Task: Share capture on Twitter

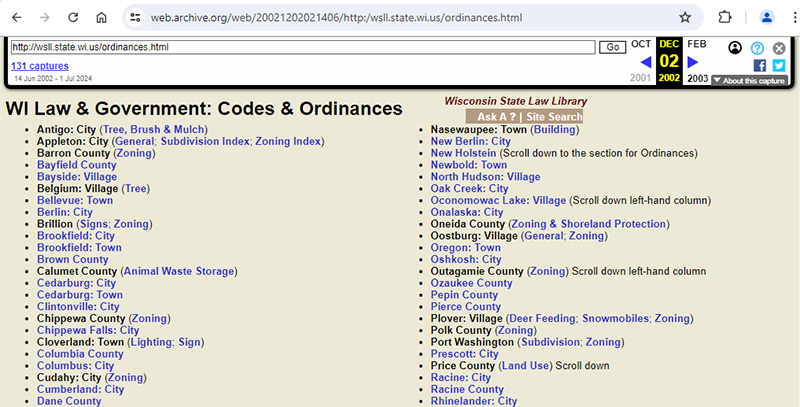Action: pyautogui.click(x=779, y=65)
